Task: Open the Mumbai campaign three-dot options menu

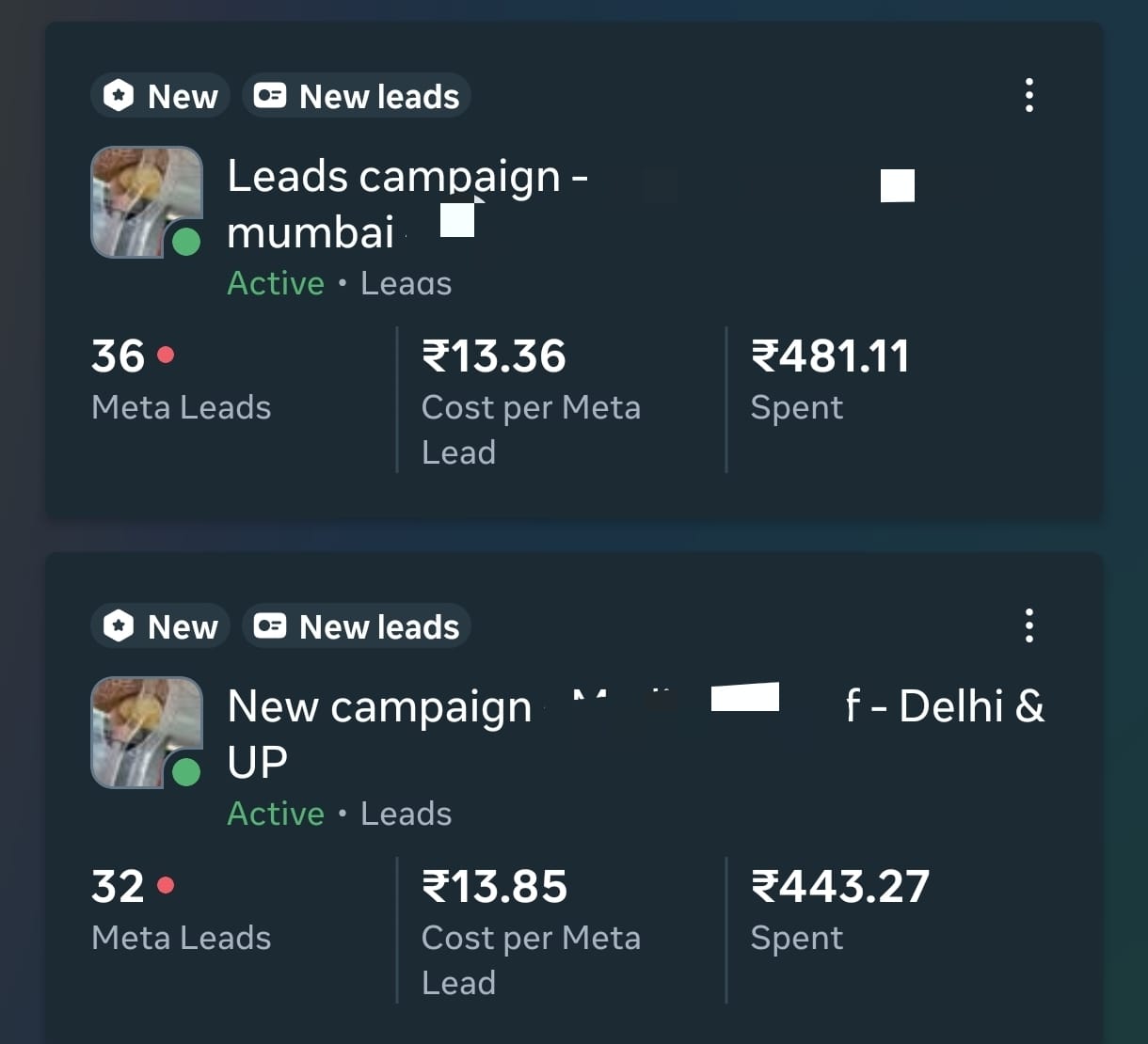Action: click(x=1028, y=95)
